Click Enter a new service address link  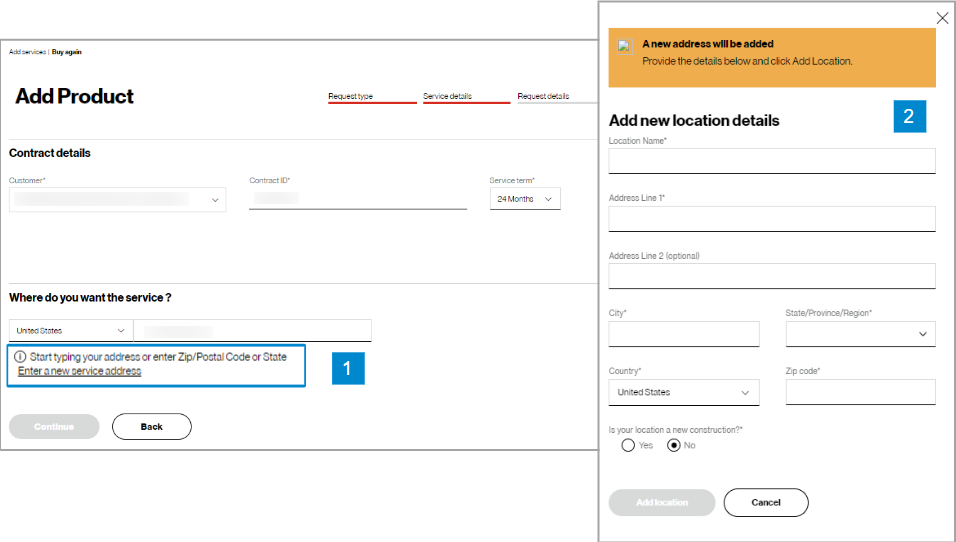pos(79,371)
